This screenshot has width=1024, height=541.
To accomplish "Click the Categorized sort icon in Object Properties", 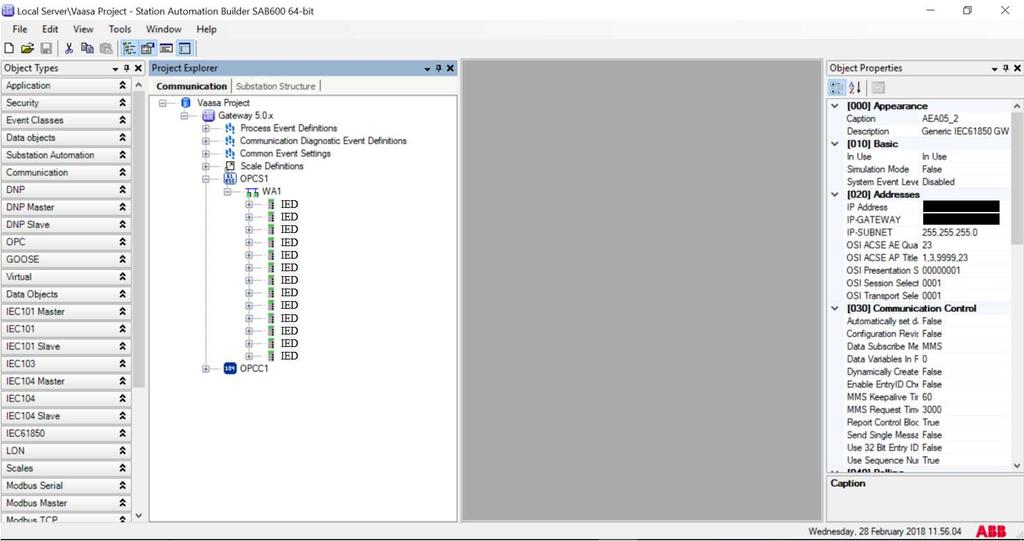I will (837, 88).
